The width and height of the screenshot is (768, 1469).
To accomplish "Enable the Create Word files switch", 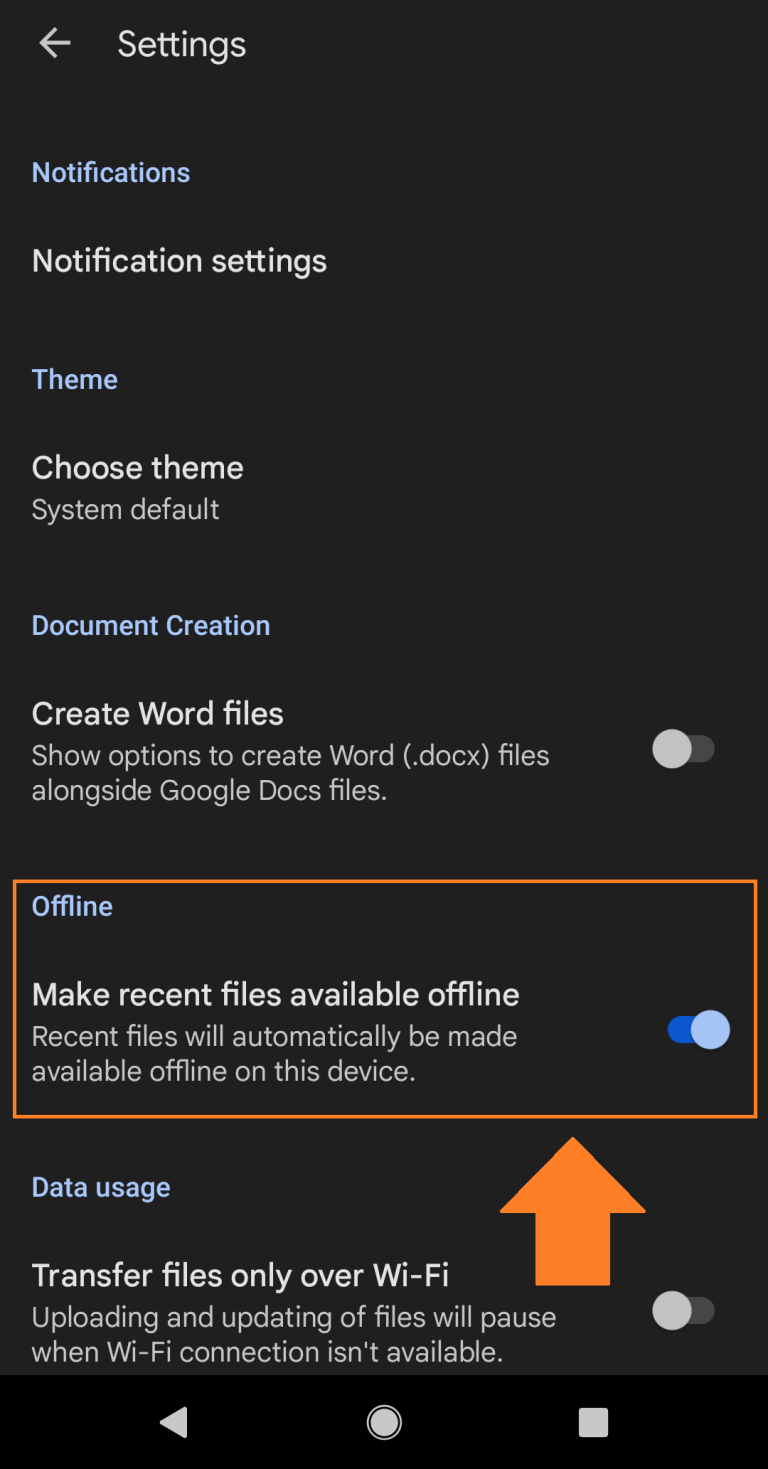I will click(x=685, y=749).
